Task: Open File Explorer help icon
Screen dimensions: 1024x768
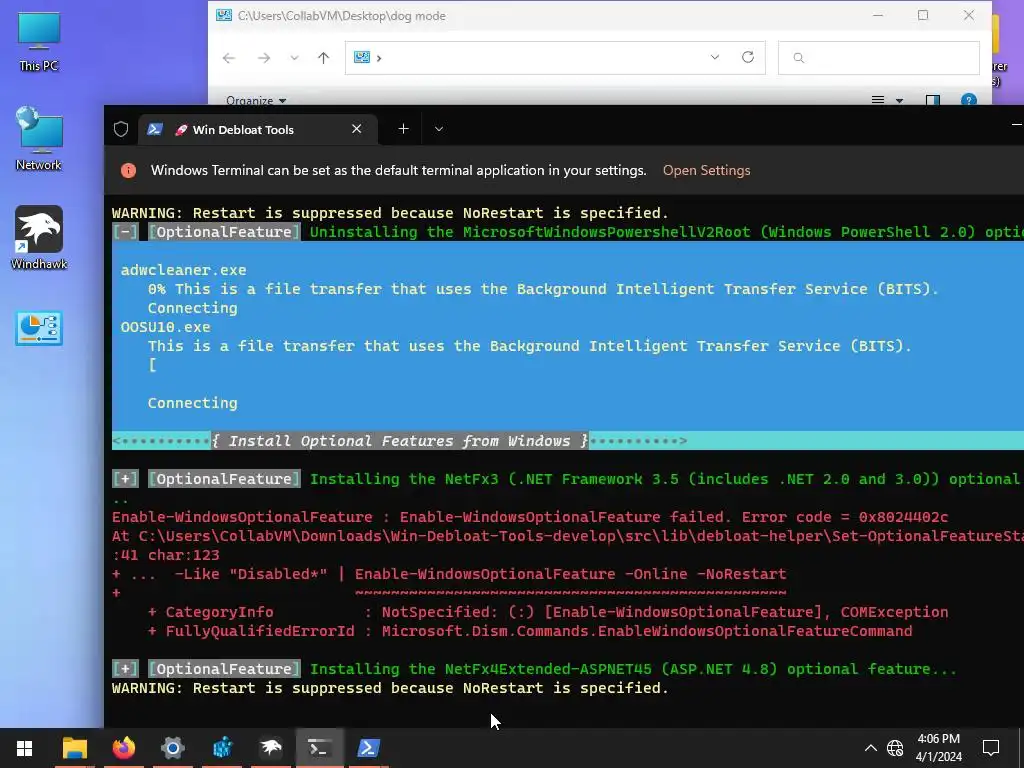Action: coord(968,99)
